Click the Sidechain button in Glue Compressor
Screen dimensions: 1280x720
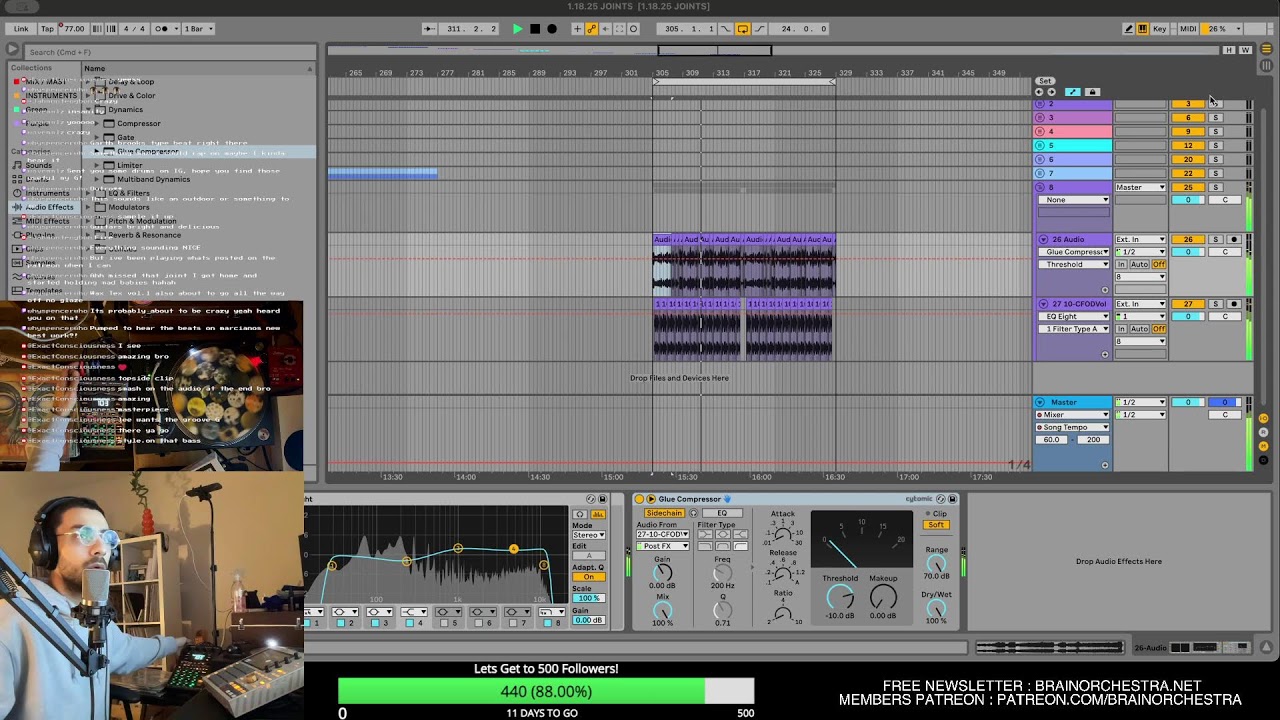[663, 513]
